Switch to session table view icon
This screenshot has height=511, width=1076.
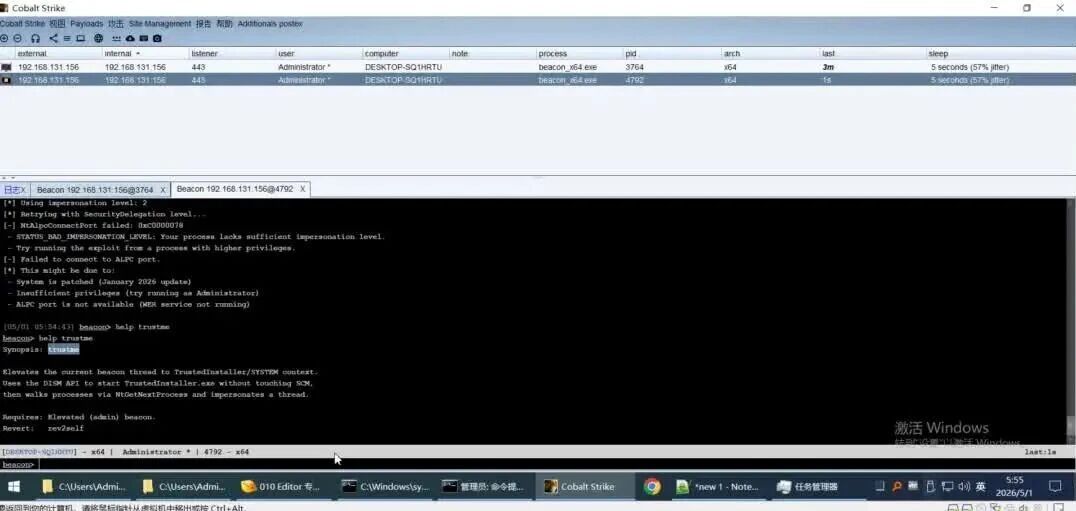point(67,38)
